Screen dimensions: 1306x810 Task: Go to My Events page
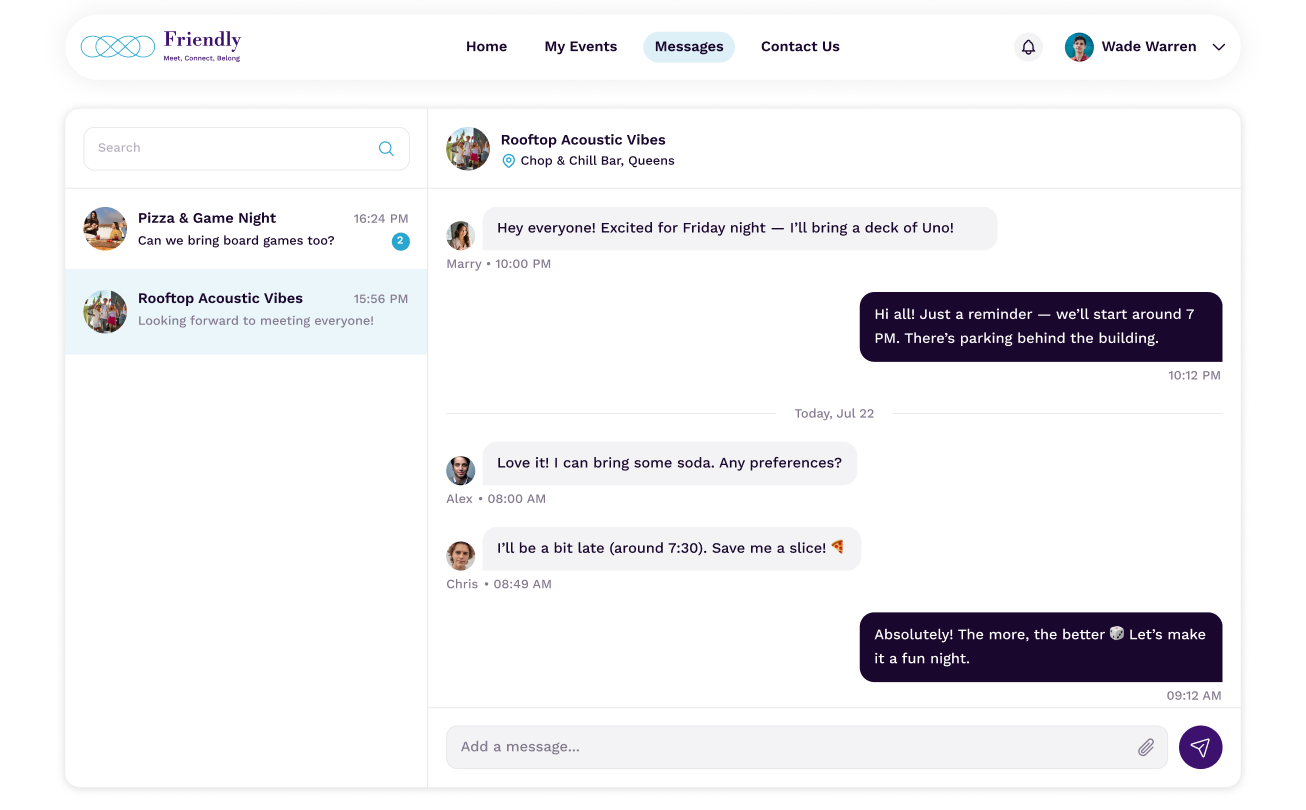tap(580, 47)
